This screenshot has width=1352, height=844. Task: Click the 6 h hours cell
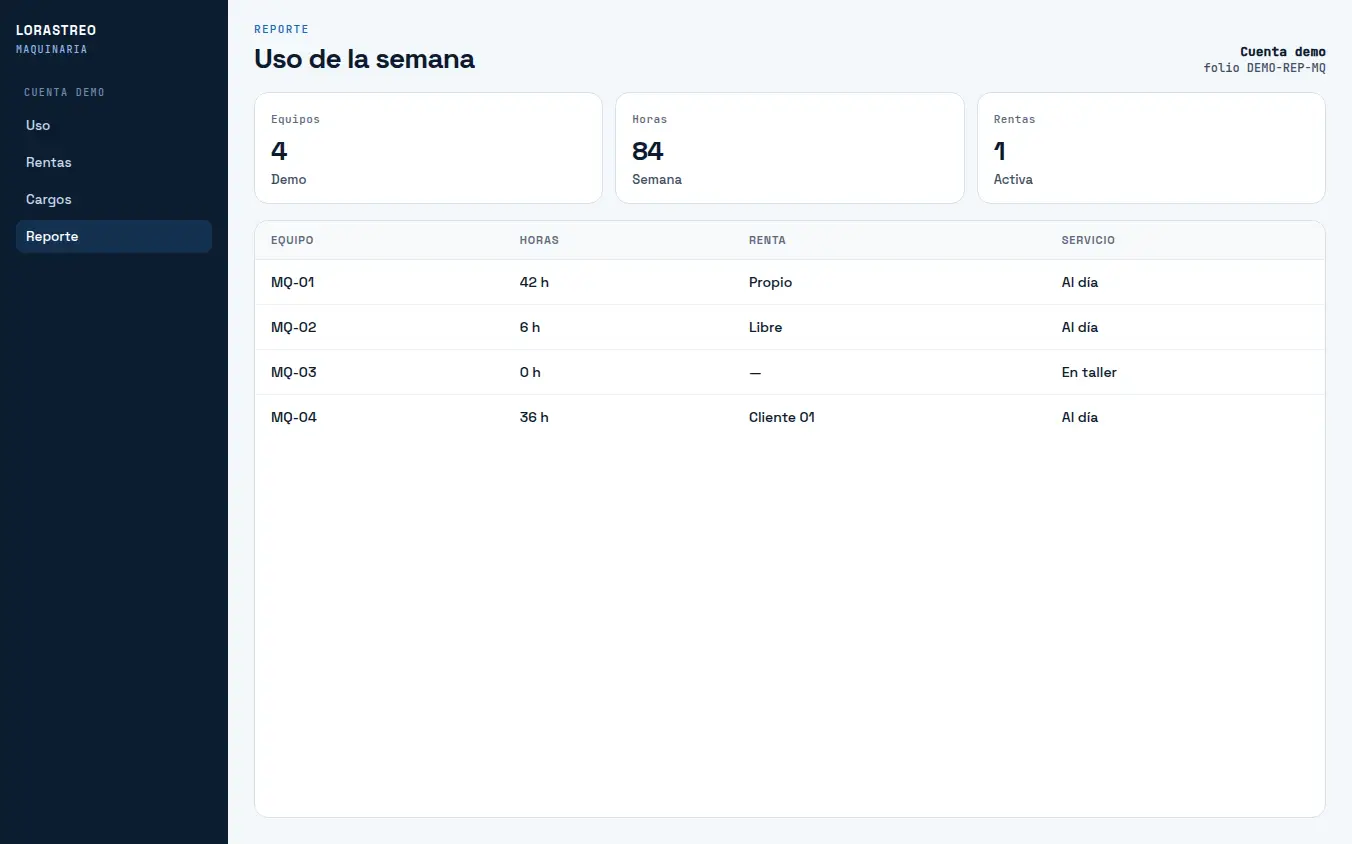530,327
